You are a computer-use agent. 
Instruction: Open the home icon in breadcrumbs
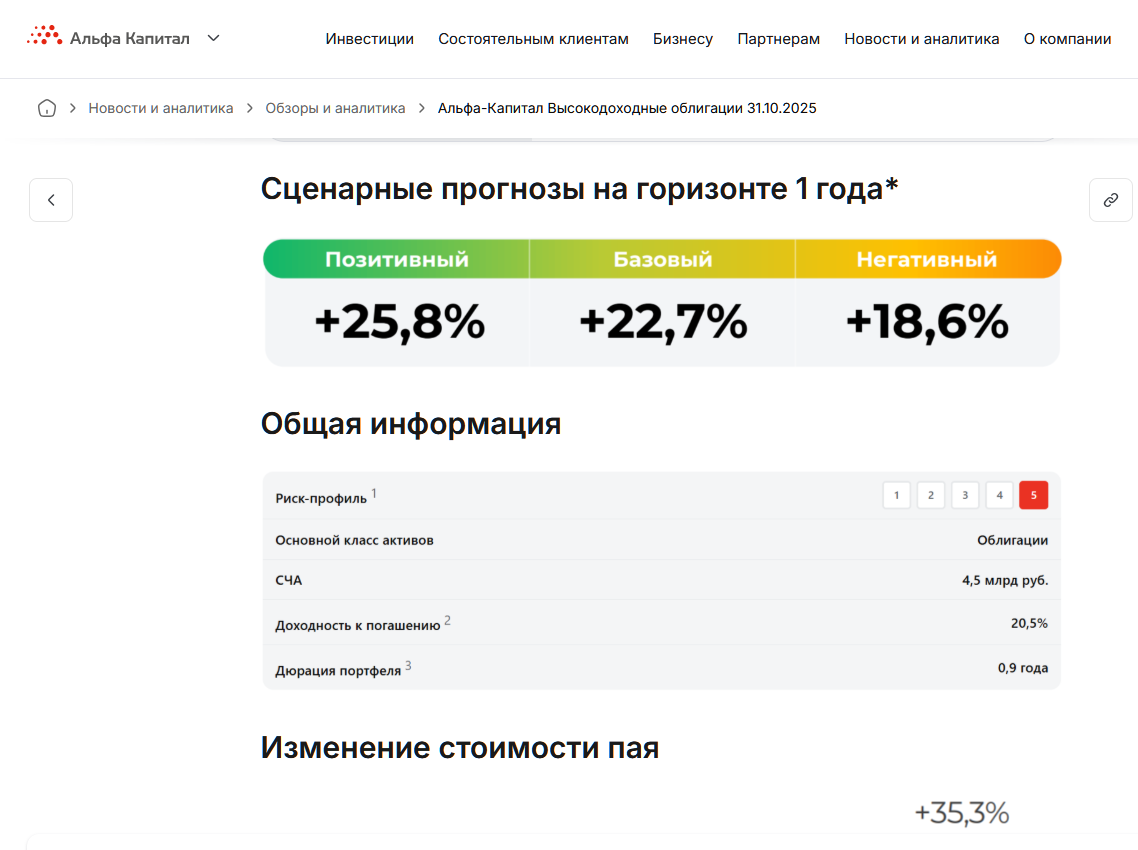coord(46,108)
